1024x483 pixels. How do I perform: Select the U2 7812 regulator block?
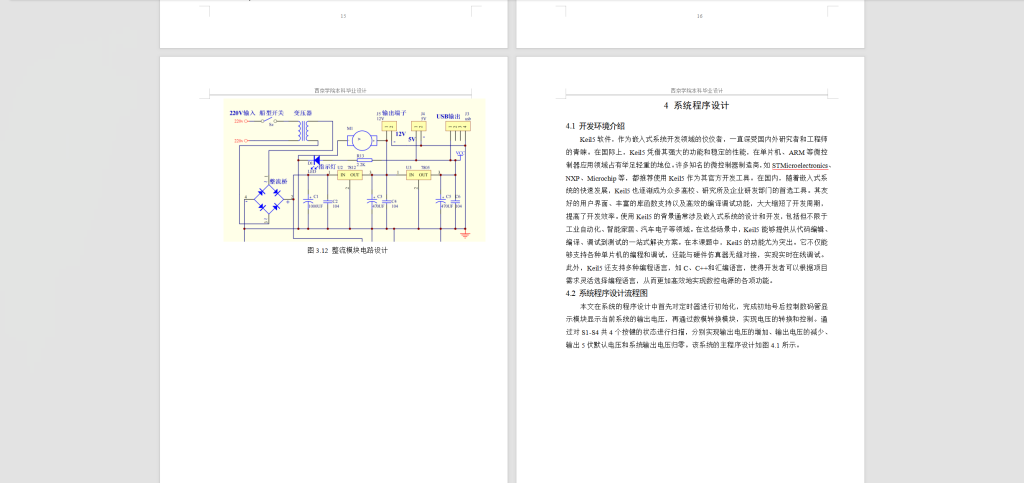click(x=350, y=175)
